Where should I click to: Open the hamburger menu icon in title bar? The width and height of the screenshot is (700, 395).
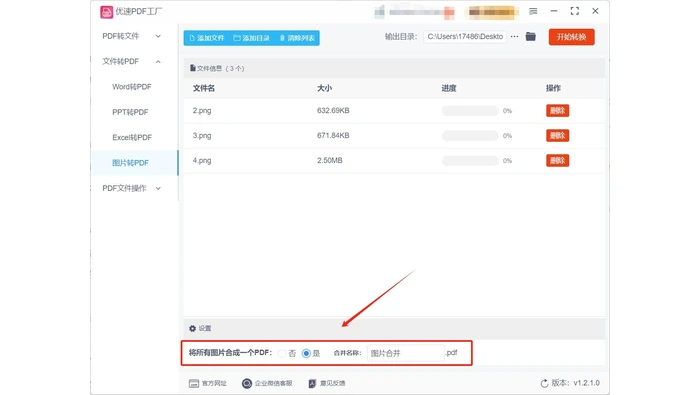(533, 11)
